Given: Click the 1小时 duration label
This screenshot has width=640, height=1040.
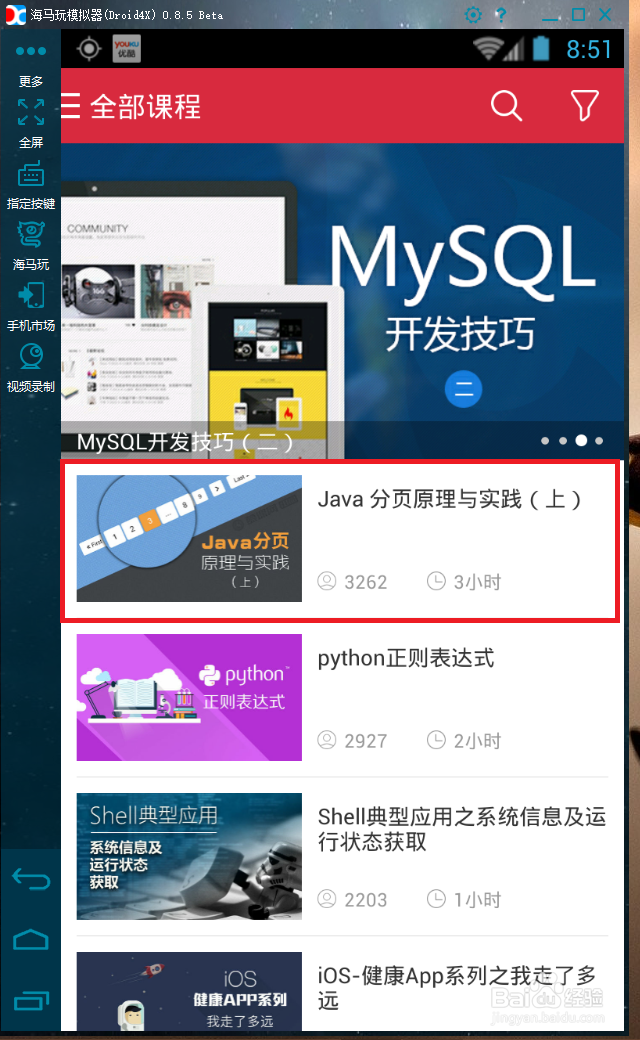Looking at the screenshot, I should pyautogui.click(x=478, y=900).
